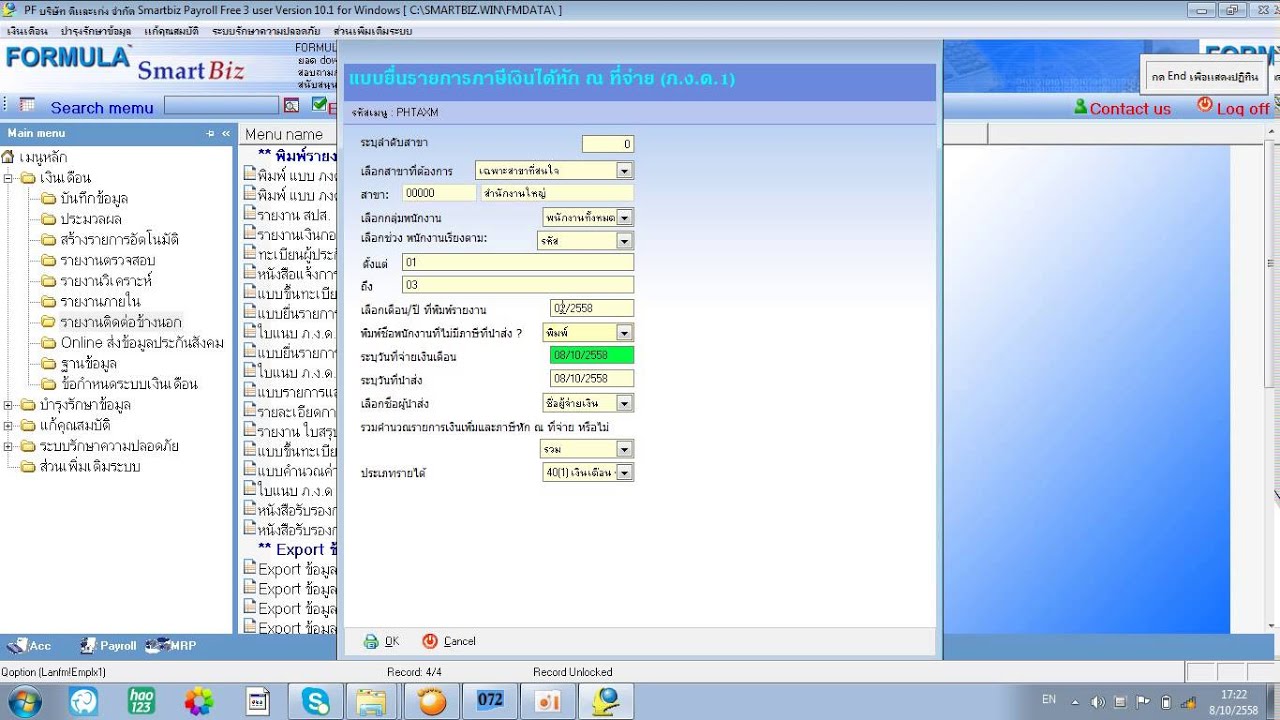Click the ระบุลำดับสาขา field showing 0
1280x720 pixels.
coord(608,144)
